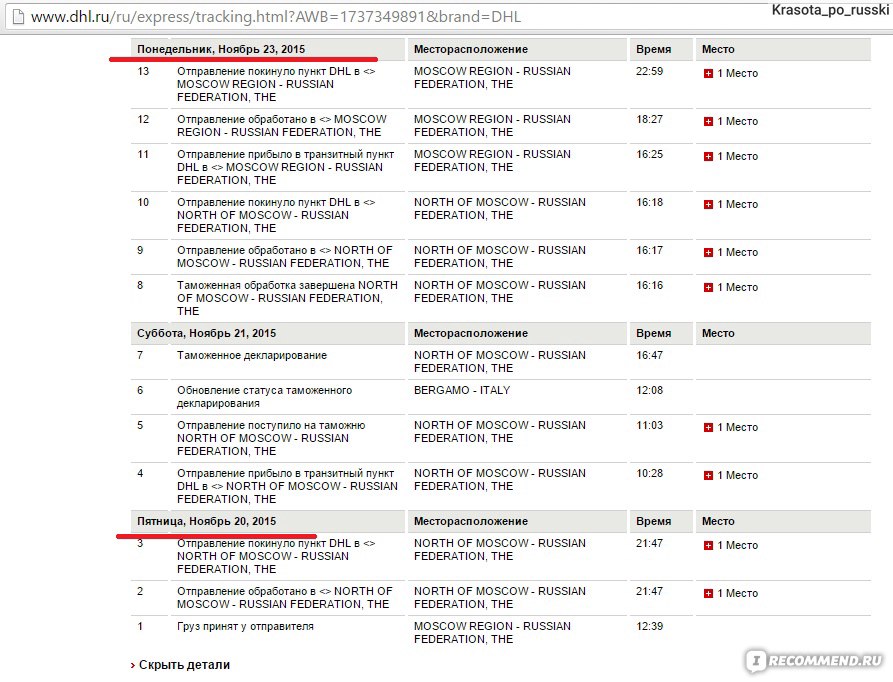Click time '16:25' in row 11
893x682 pixels.
click(649, 154)
